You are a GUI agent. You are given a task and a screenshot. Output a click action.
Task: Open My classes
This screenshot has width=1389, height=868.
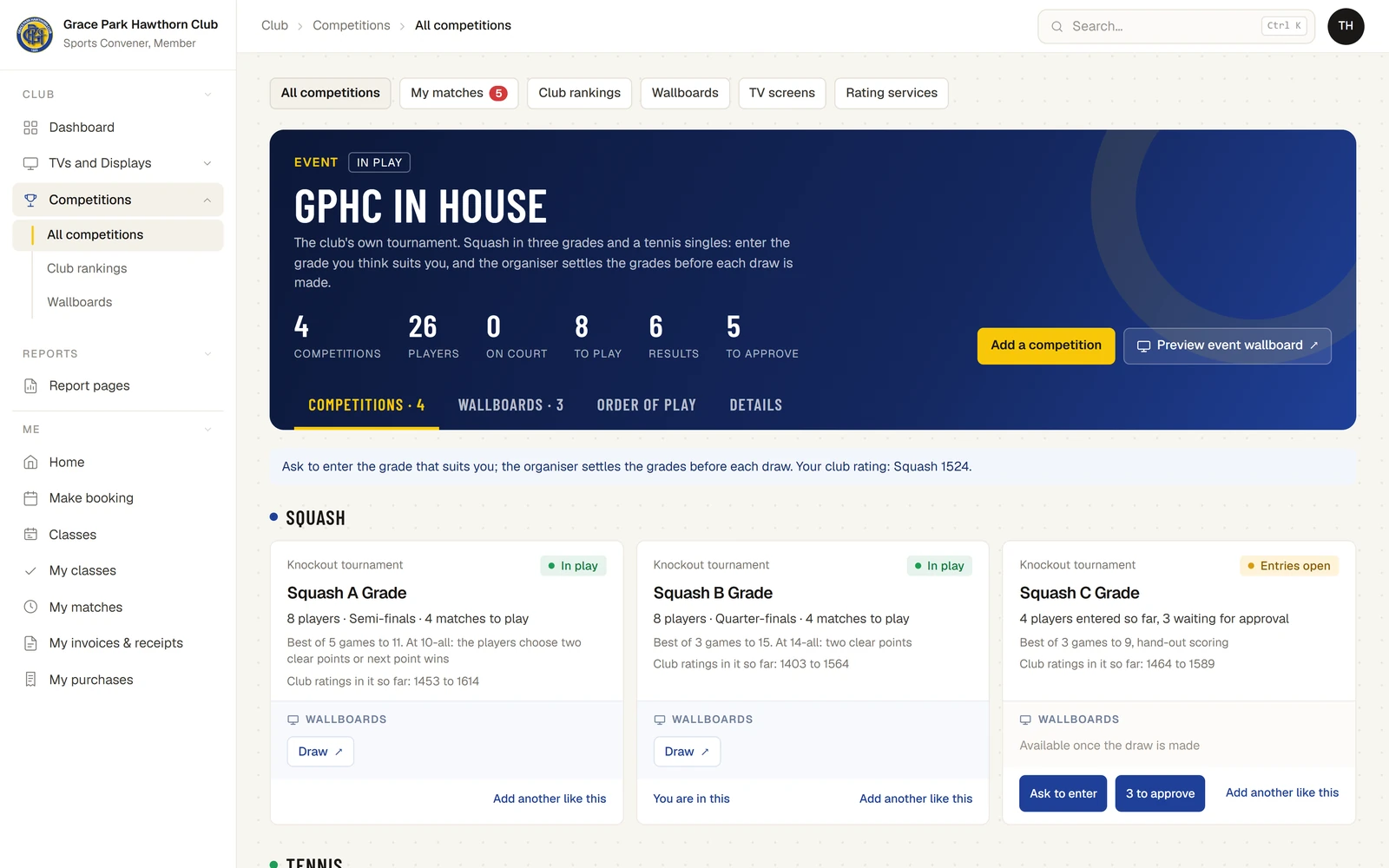[x=118, y=570]
